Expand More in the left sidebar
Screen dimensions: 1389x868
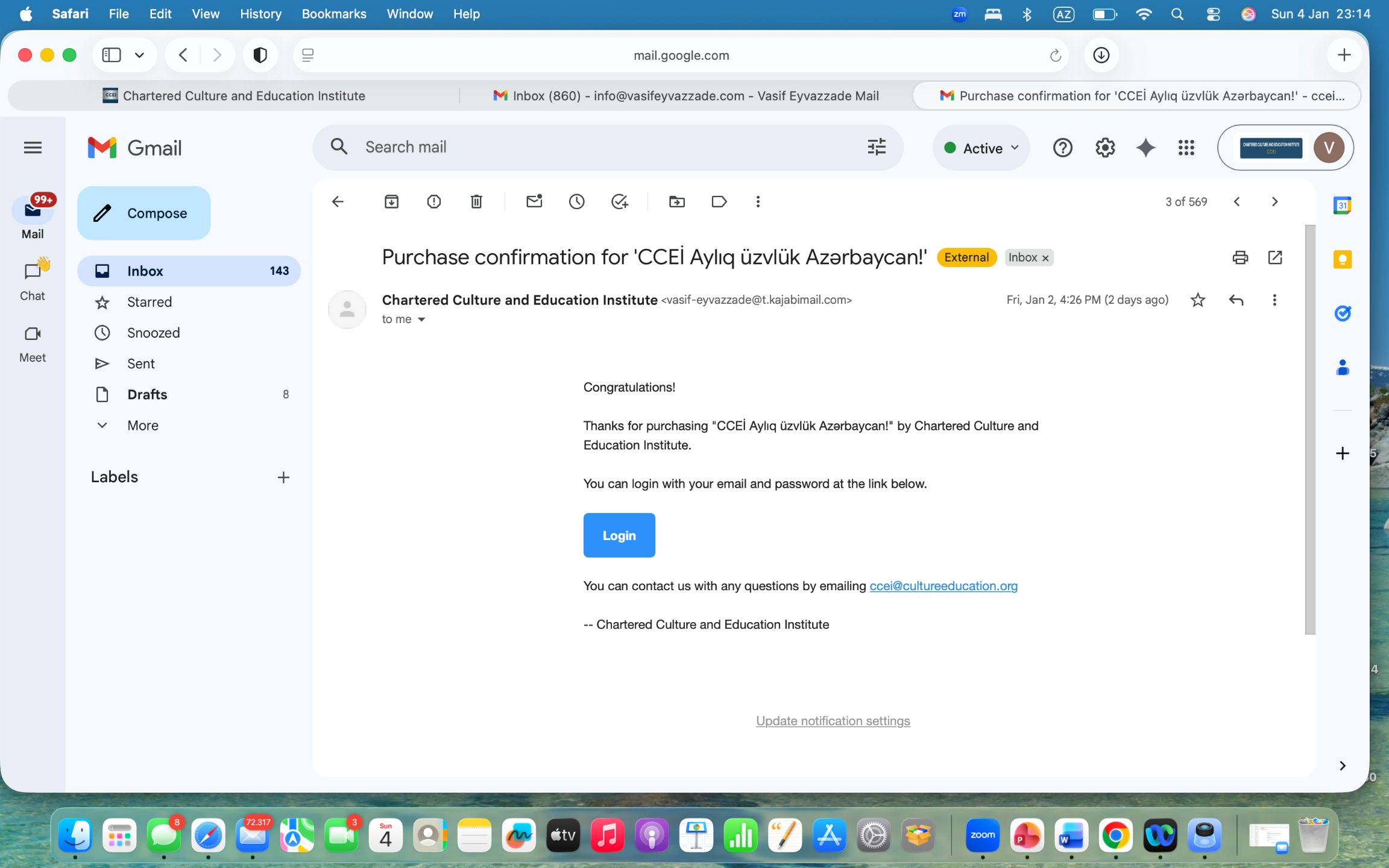pyautogui.click(x=142, y=425)
